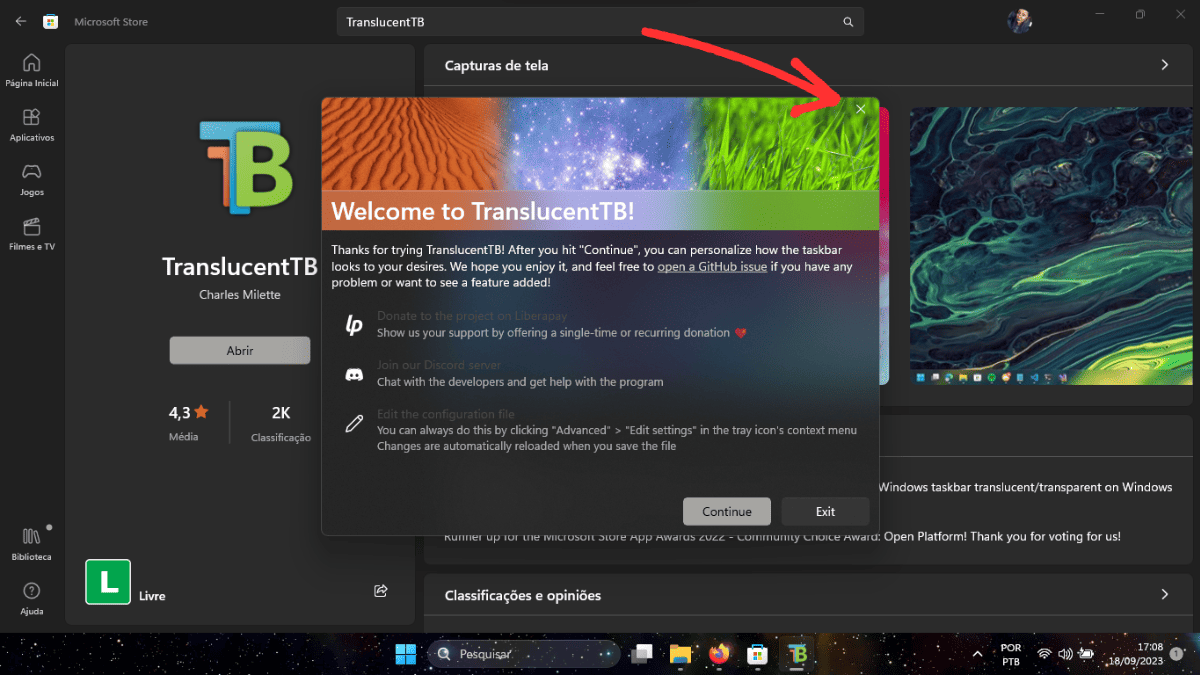Viewport: 1200px width, 675px height.
Task: Open Join our Discord server link
Action: (439, 365)
